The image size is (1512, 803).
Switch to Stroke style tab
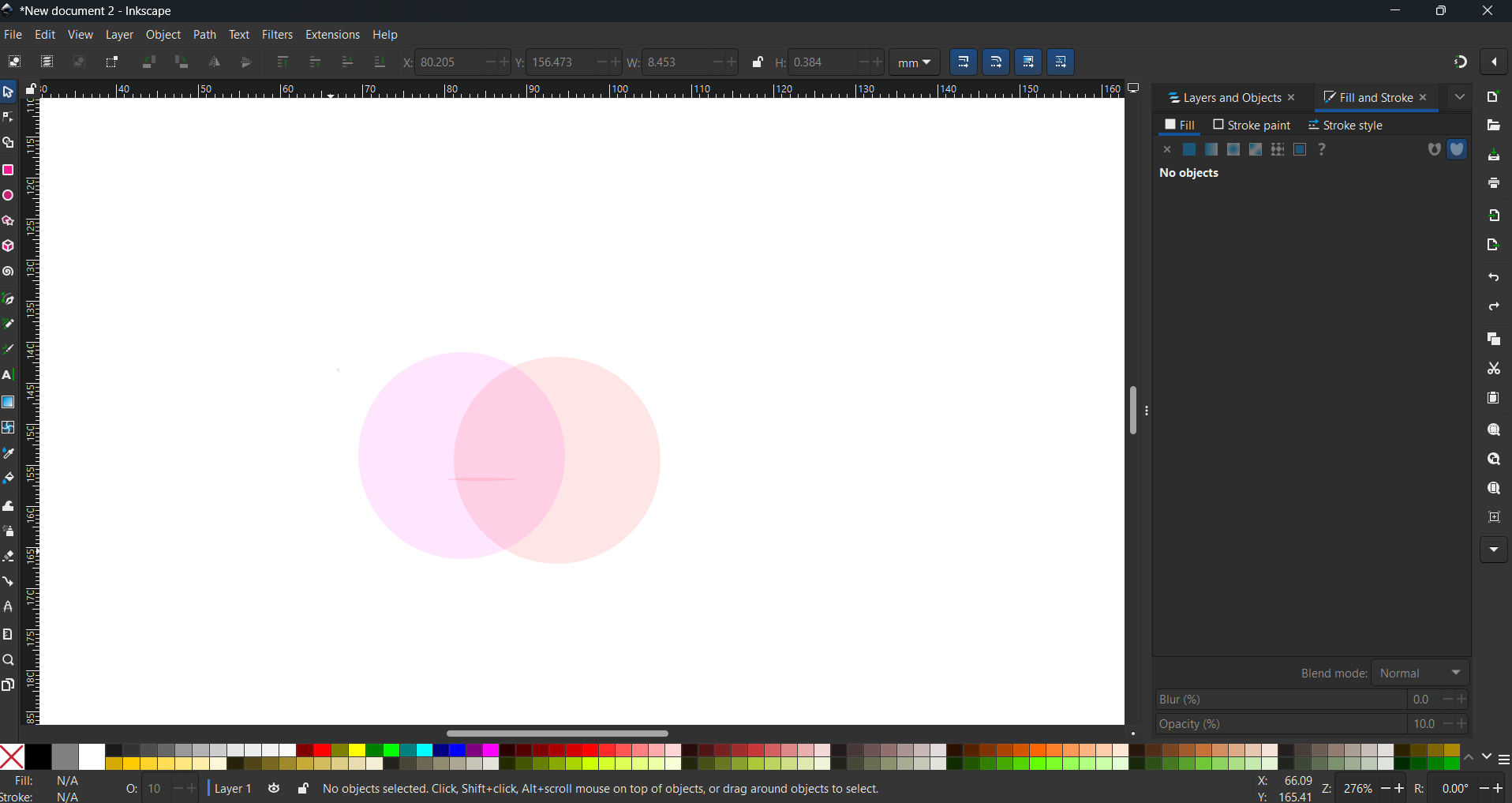click(1345, 125)
